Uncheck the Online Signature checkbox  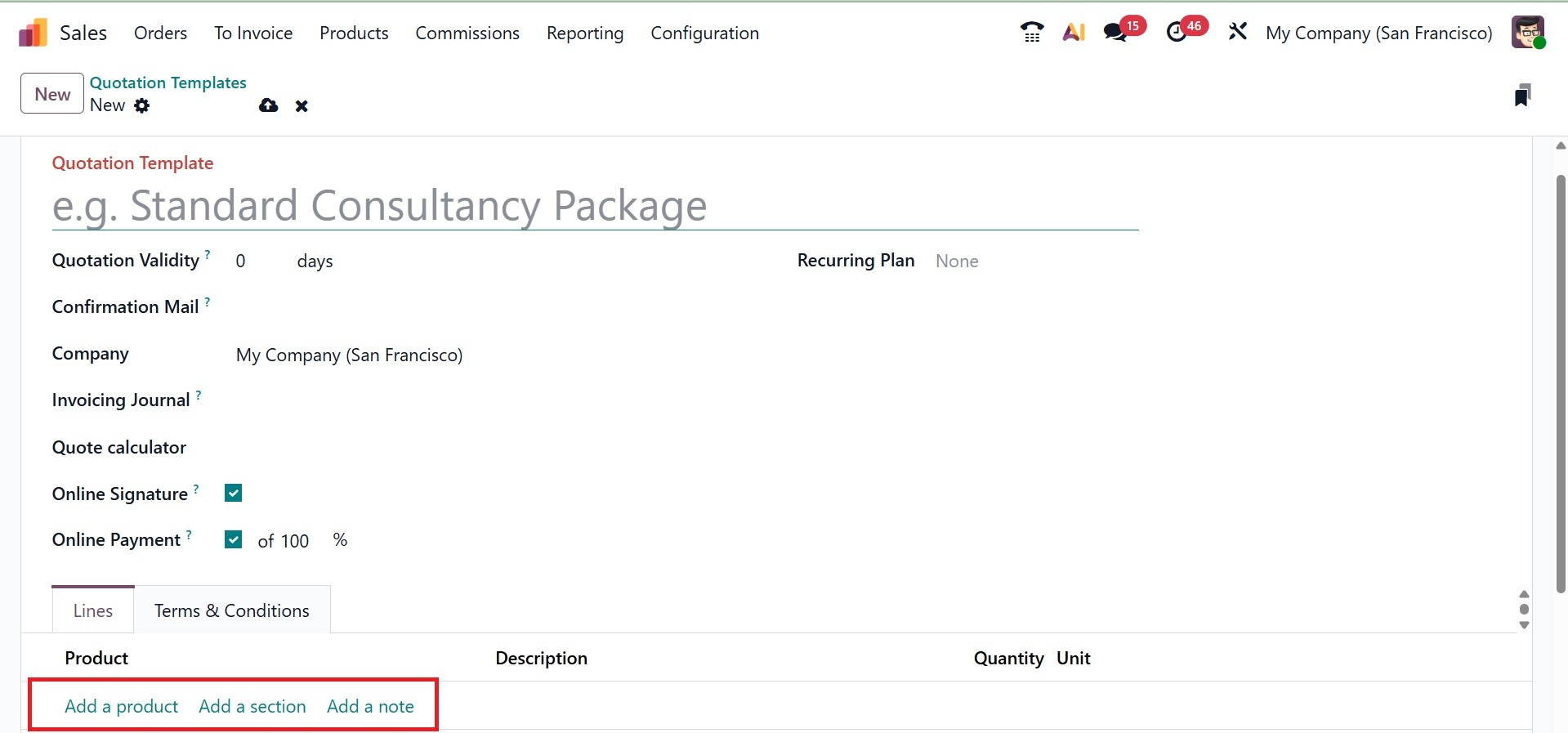[x=234, y=494]
